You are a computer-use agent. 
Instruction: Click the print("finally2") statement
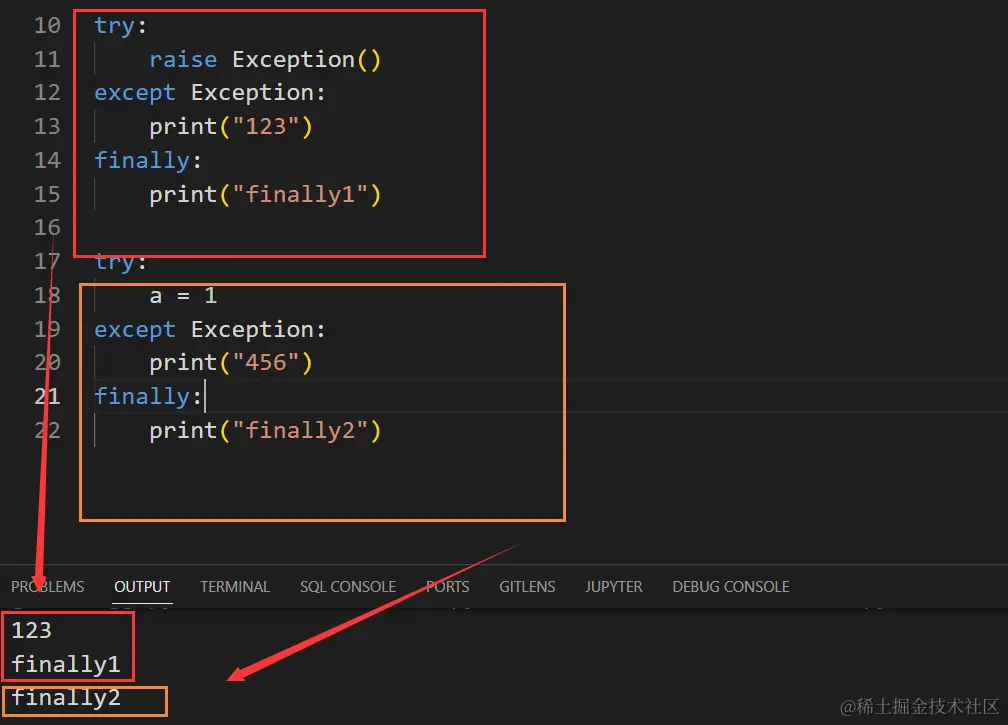pyautogui.click(x=265, y=431)
